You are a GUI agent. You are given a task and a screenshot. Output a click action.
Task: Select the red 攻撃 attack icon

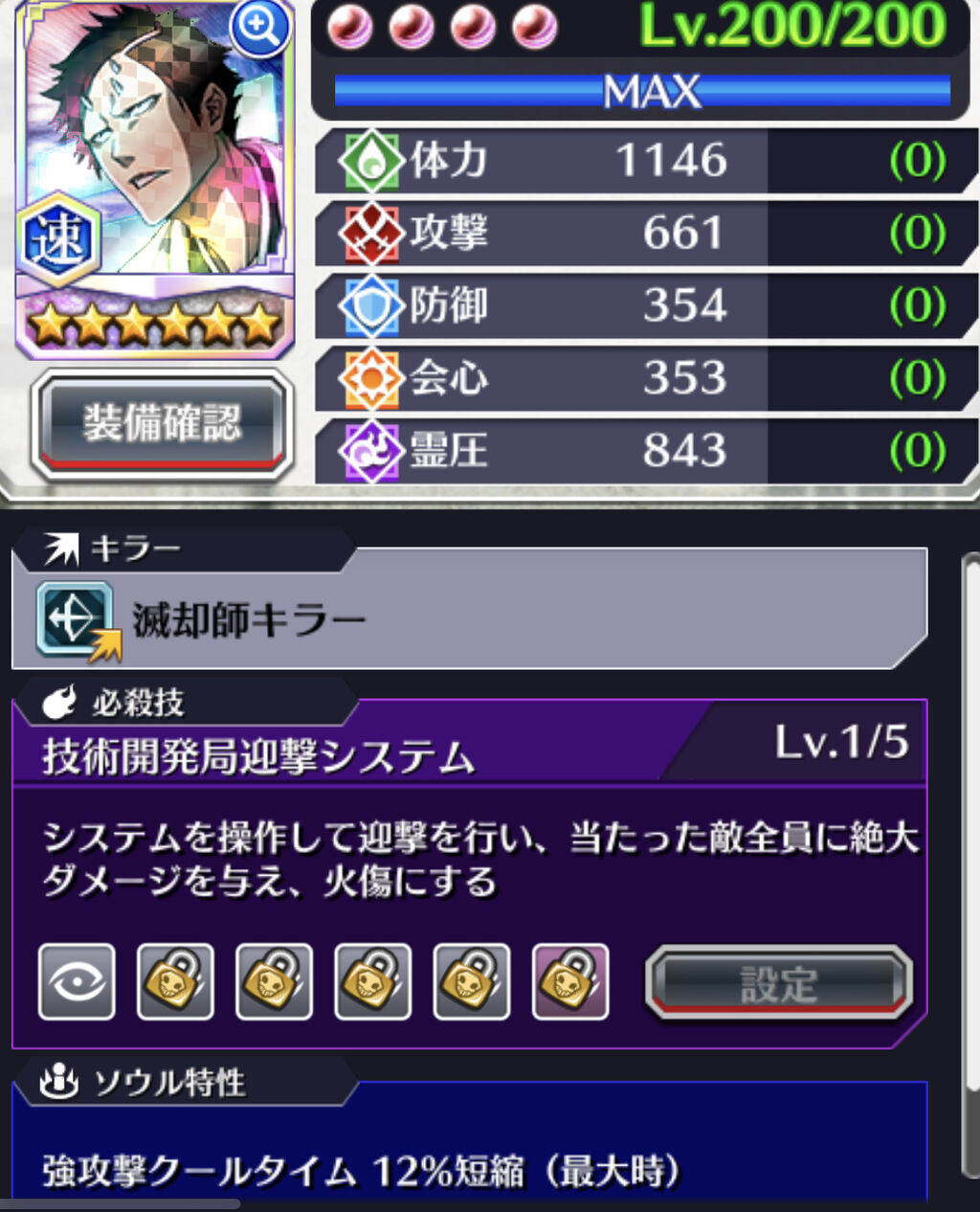[x=371, y=233]
